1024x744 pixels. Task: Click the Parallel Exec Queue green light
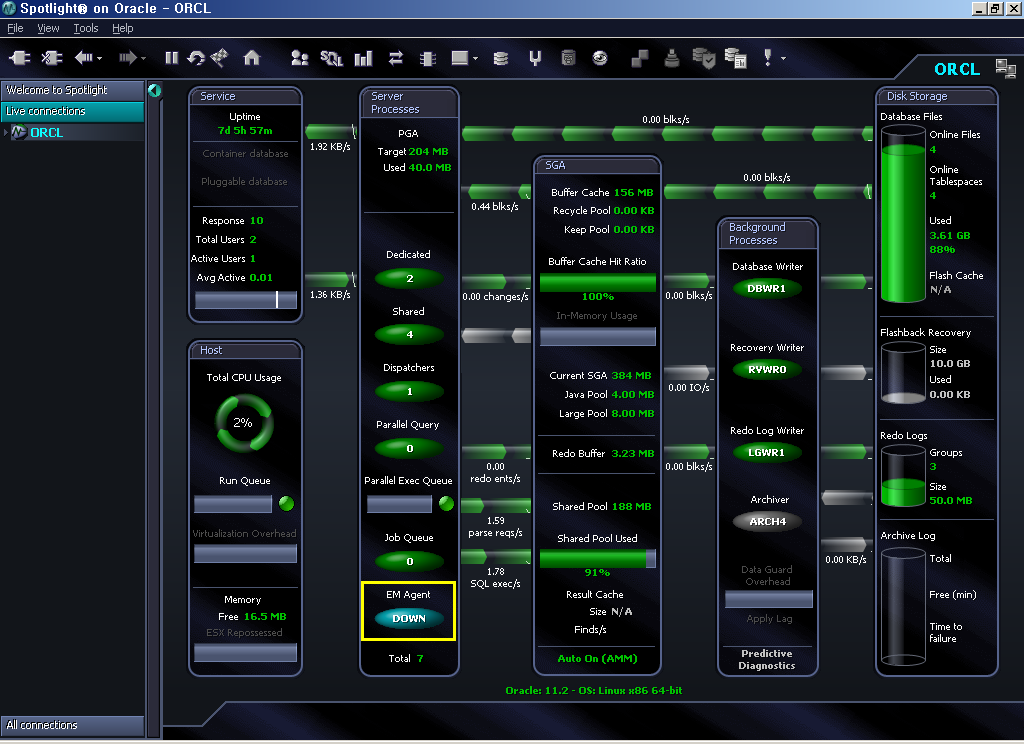(x=446, y=503)
